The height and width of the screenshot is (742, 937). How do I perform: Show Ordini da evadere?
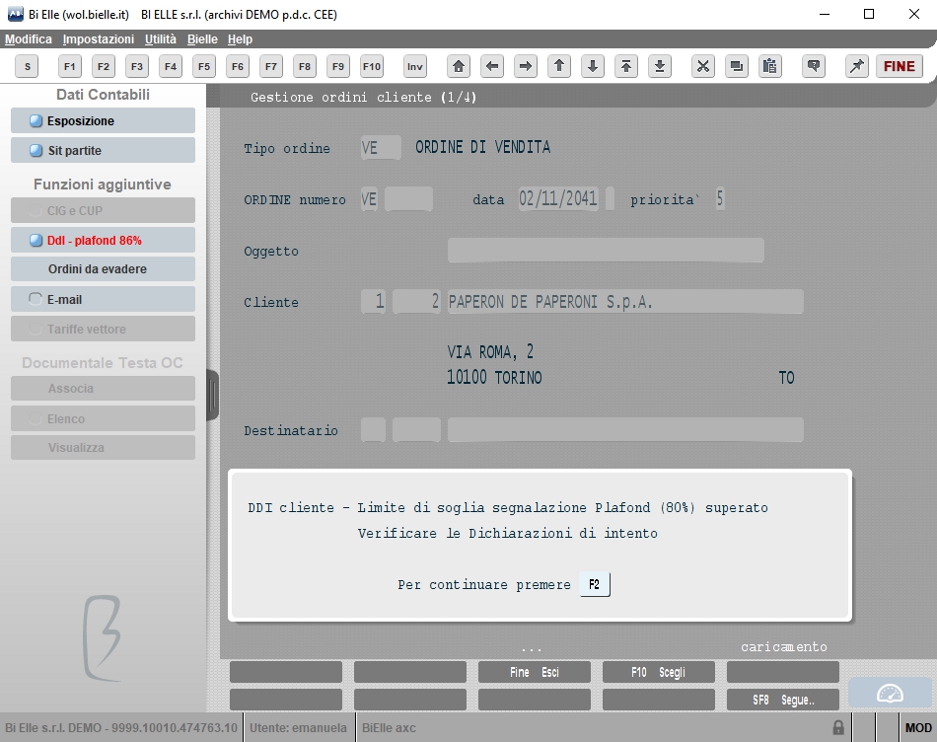pos(103,269)
